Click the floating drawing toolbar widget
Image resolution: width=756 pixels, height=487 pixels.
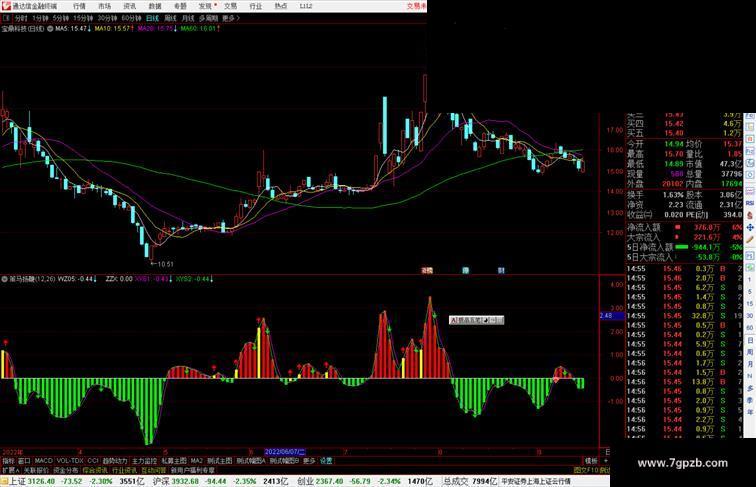pos(476,320)
